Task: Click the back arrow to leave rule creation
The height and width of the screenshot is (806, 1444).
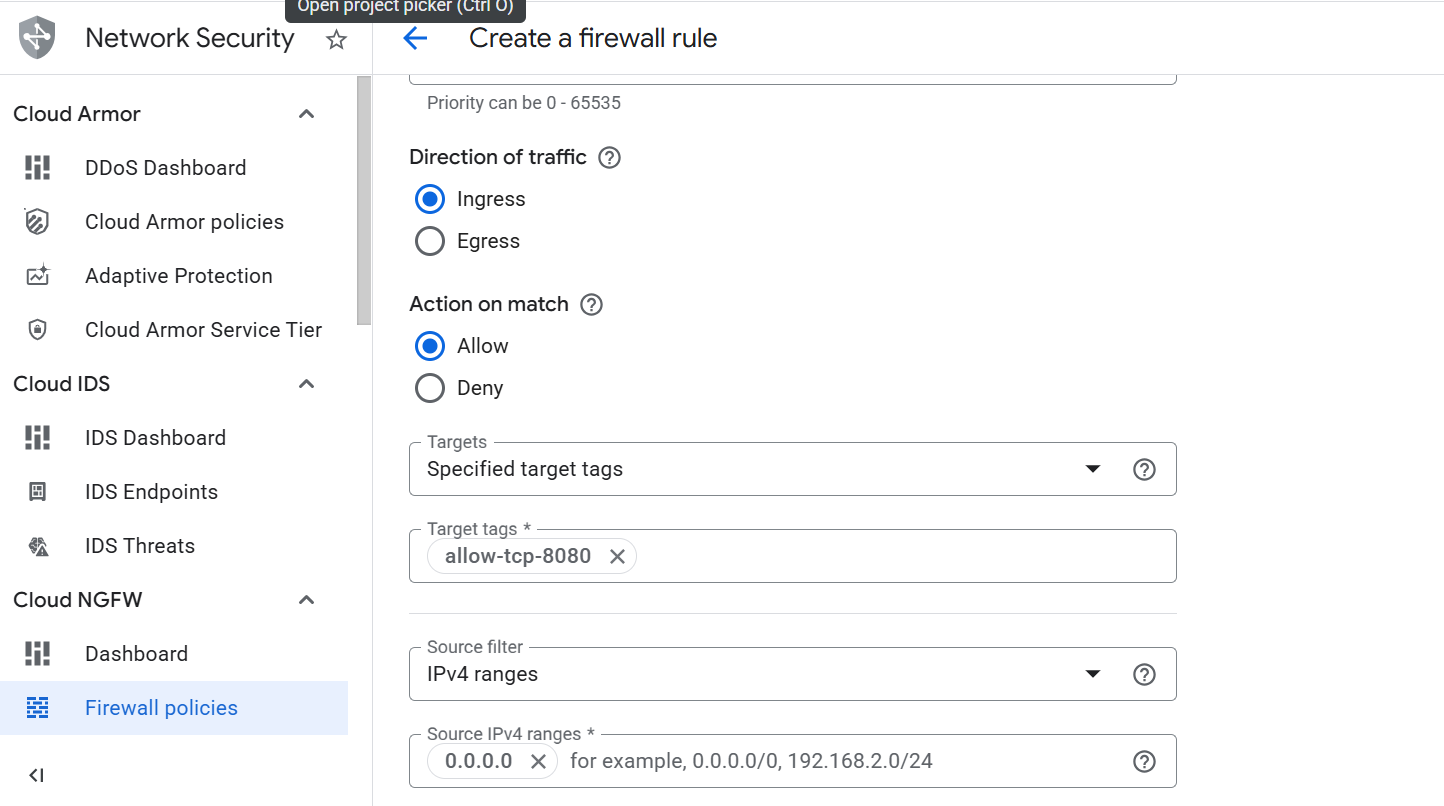Action: pos(416,38)
